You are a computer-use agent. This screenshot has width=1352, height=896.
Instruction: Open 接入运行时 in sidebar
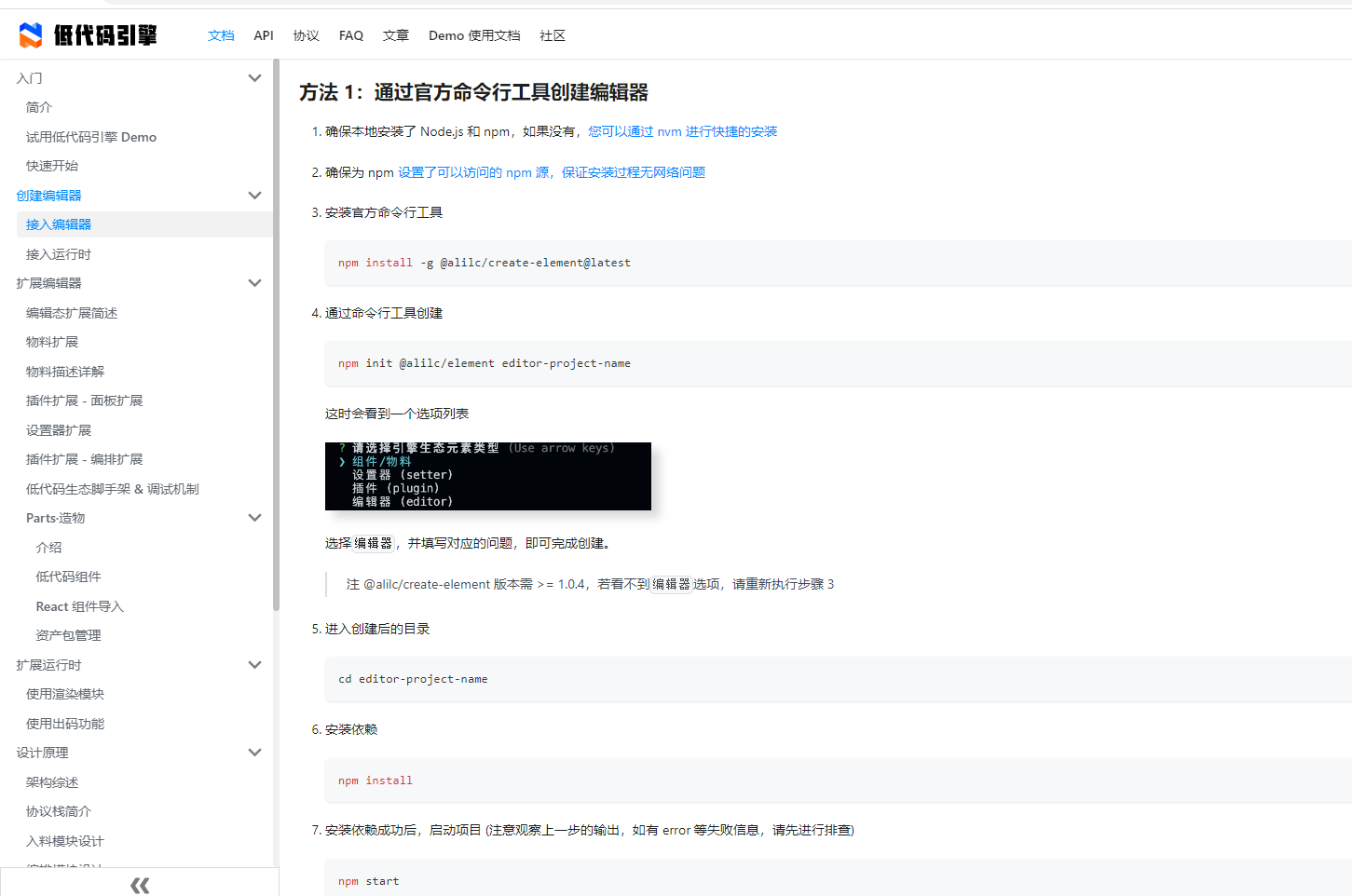[59, 254]
